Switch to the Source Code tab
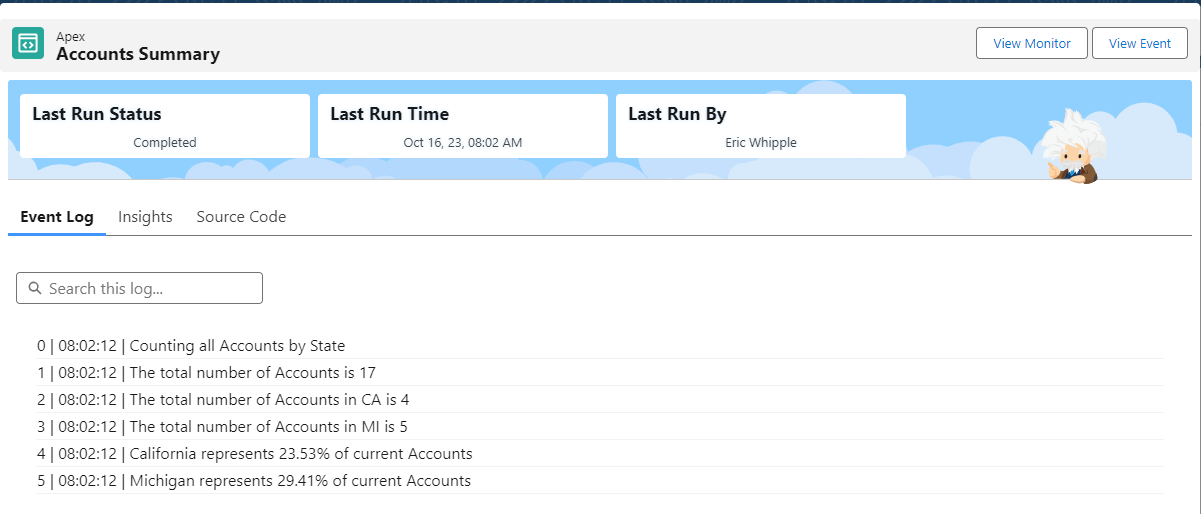Screen dimensions: 1201x514 point(241,217)
